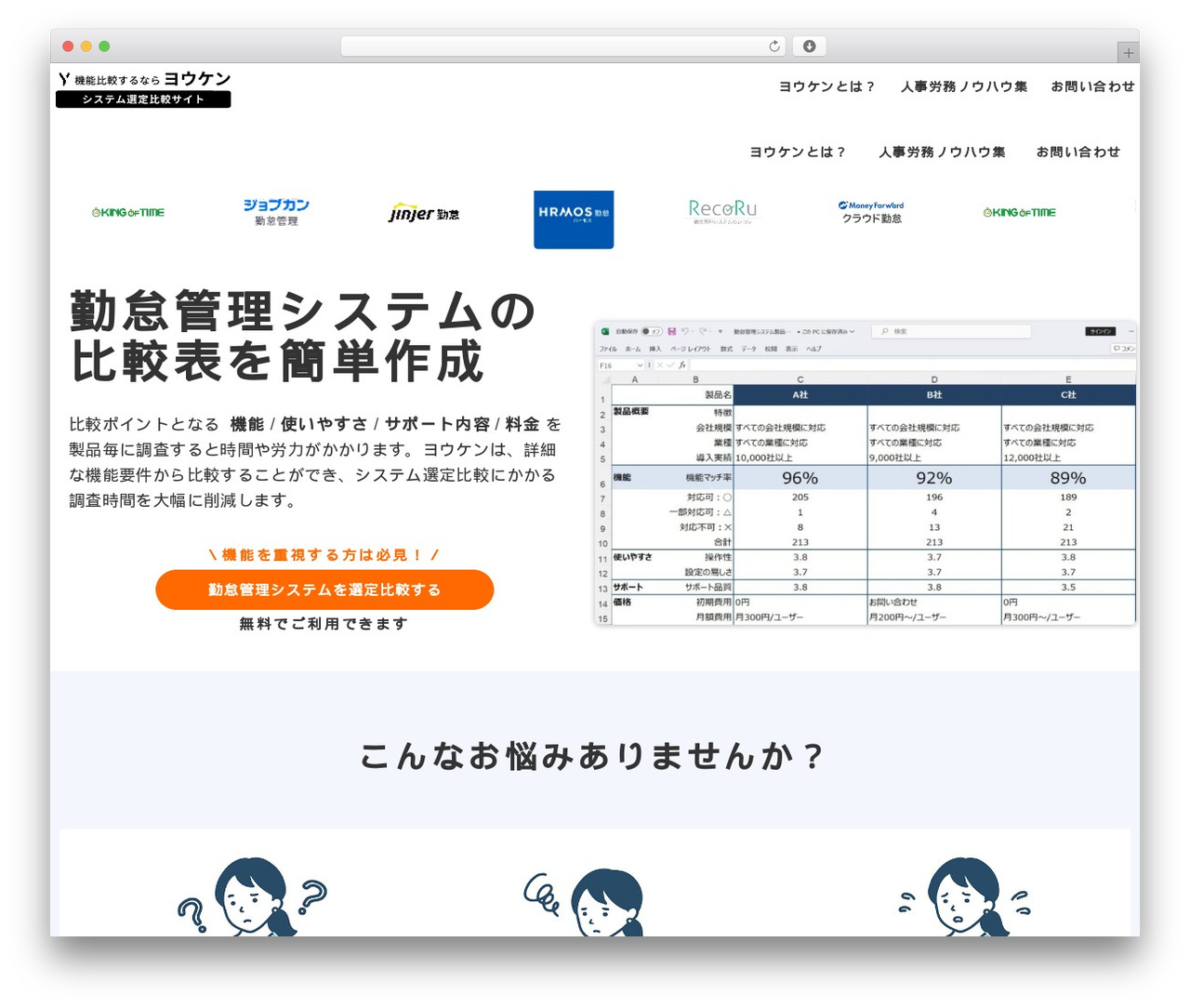Click the 89% match rate cell
The height and width of the screenshot is (1008, 1190).
(x=1068, y=478)
